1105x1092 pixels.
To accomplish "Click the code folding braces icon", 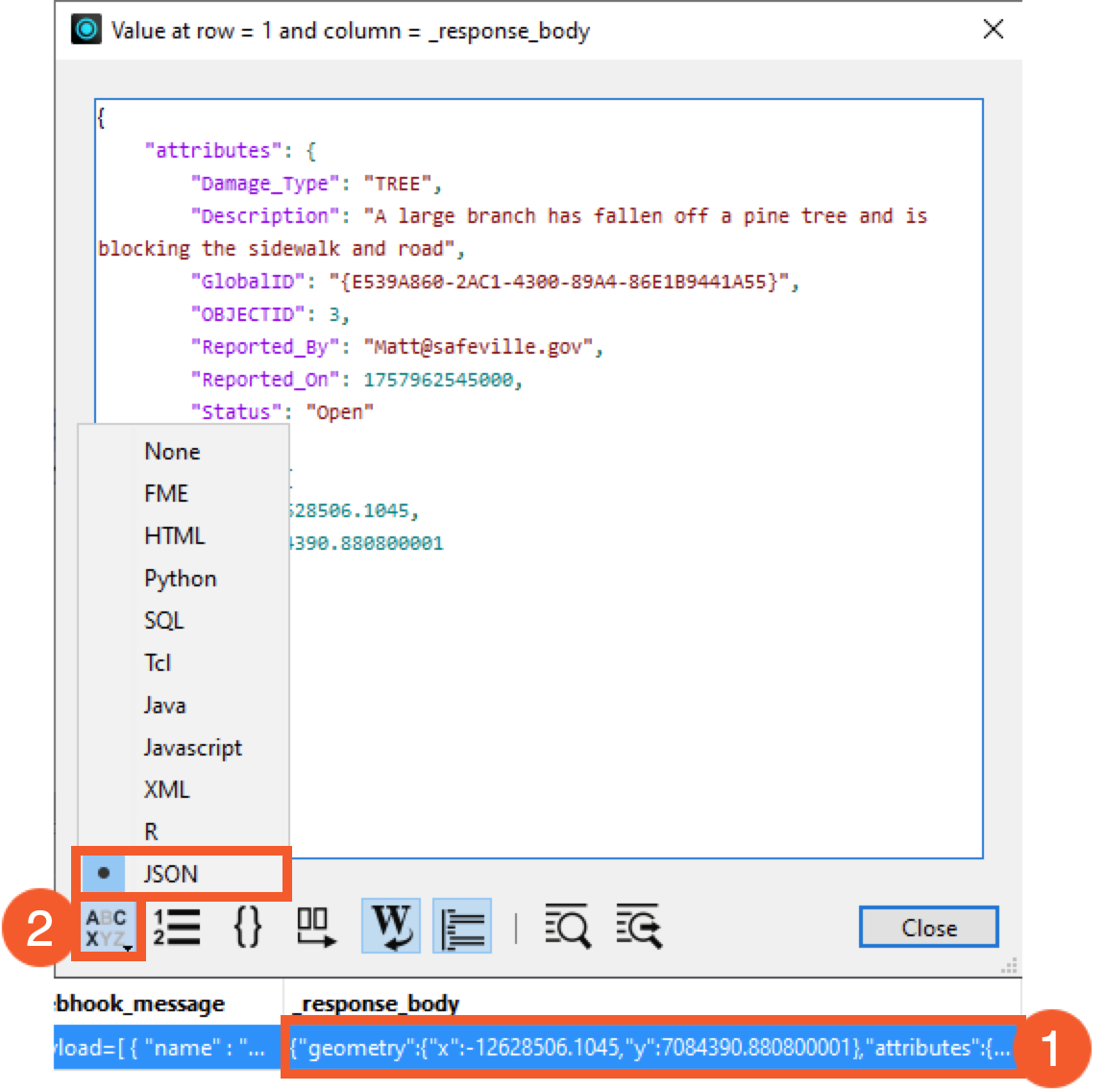I will tap(247, 927).
